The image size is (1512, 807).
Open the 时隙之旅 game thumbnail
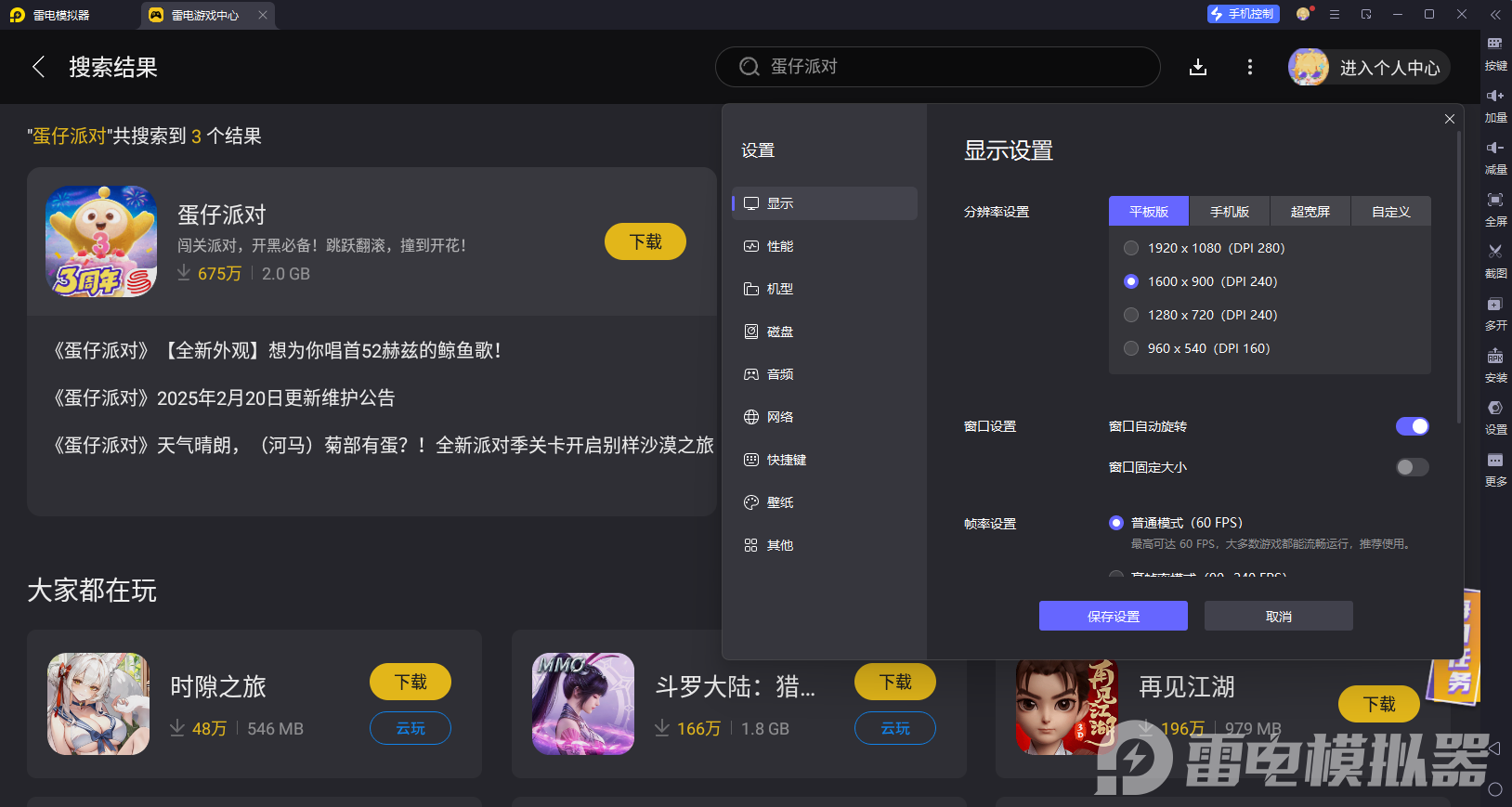(x=98, y=704)
